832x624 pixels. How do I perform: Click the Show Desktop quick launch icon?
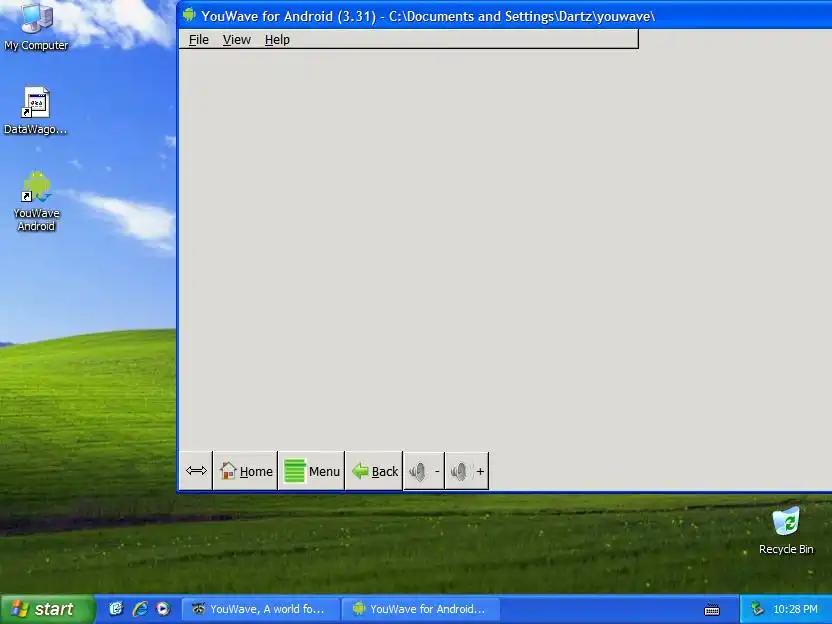click(x=116, y=609)
